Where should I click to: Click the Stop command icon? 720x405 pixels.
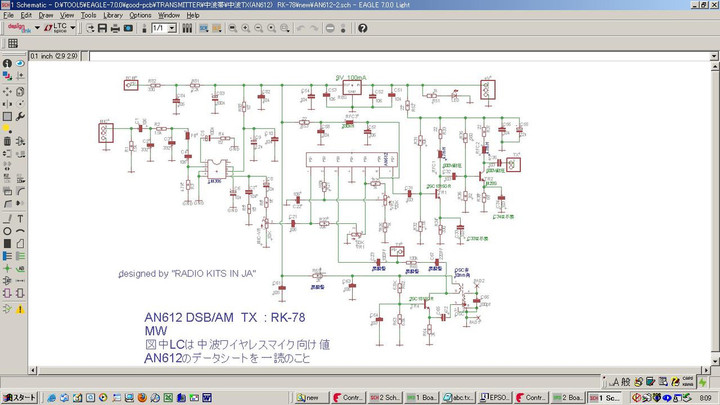pos(330,28)
